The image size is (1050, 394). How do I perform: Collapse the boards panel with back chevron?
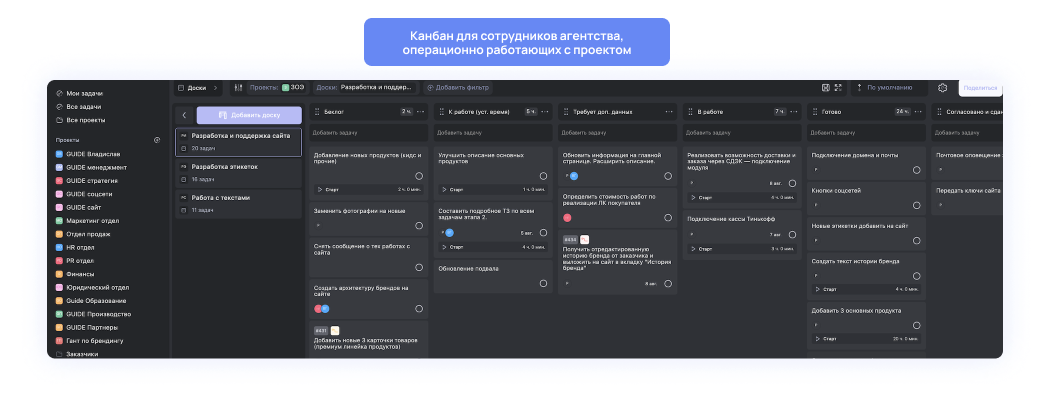(x=184, y=115)
